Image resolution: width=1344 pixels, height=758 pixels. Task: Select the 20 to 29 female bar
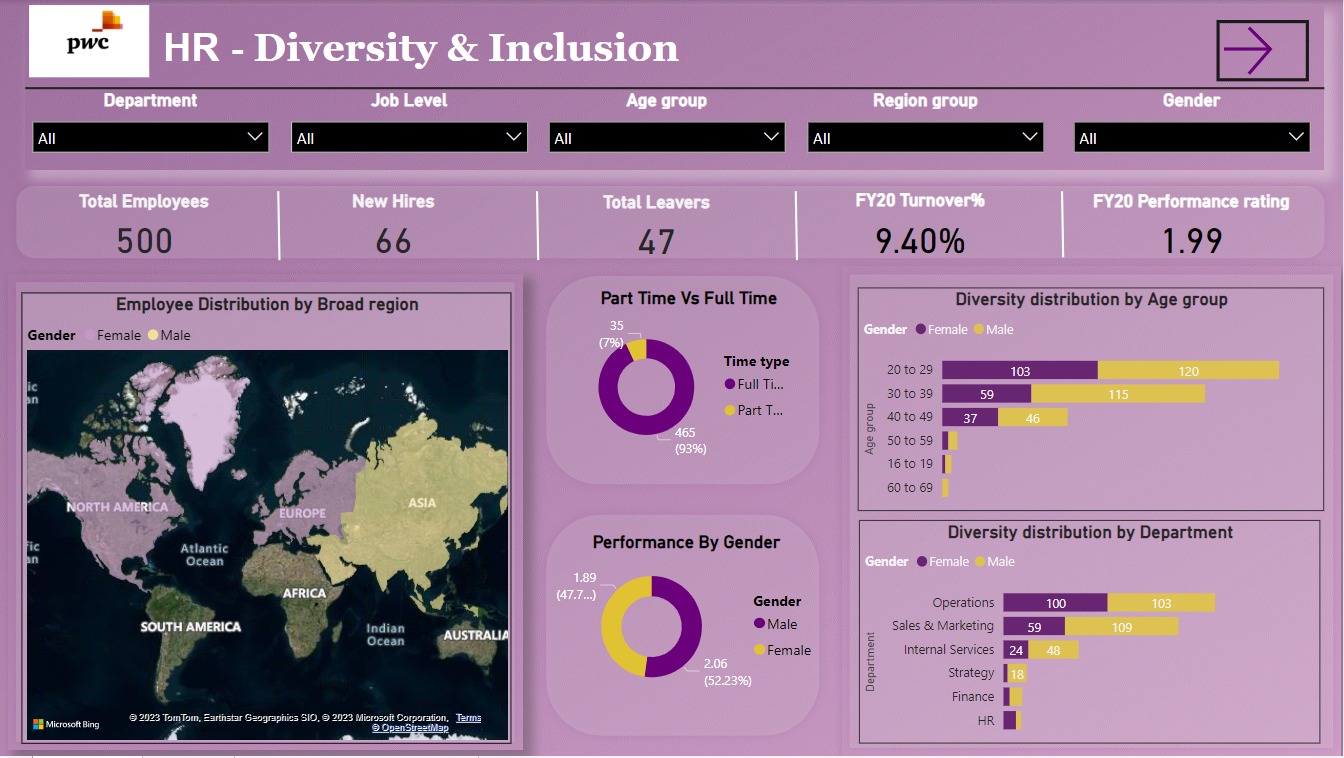[x=1019, y=371]
